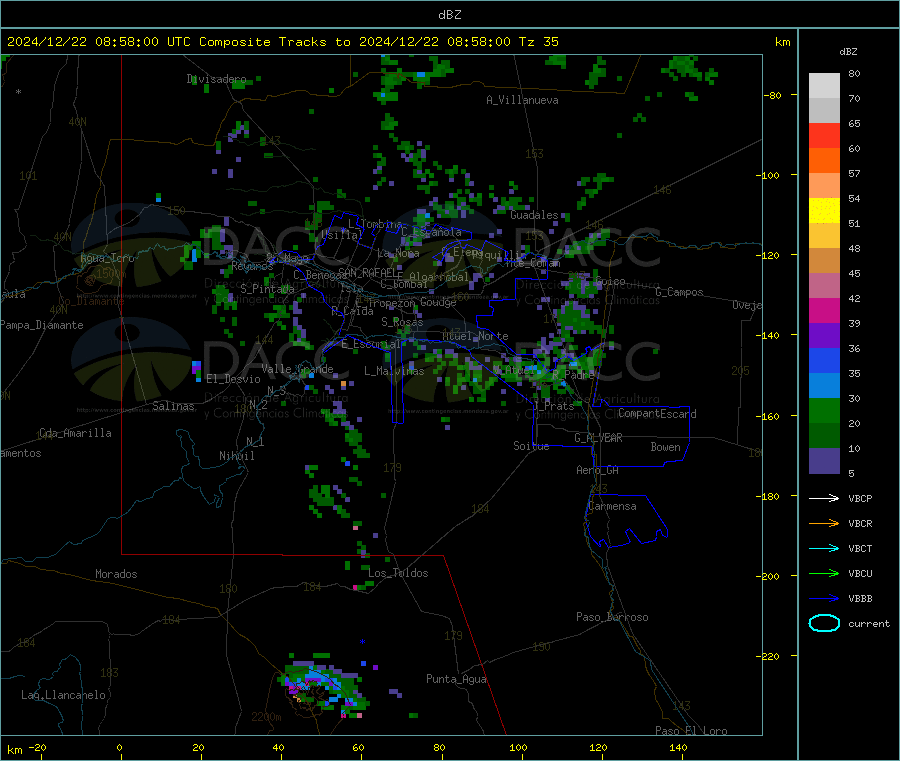Click the timestamp text '2024/12/22 08:58:00 UTC'
The width and height of the screenshot is (900, 761).
pyautogui.click(x=99, y=41)
